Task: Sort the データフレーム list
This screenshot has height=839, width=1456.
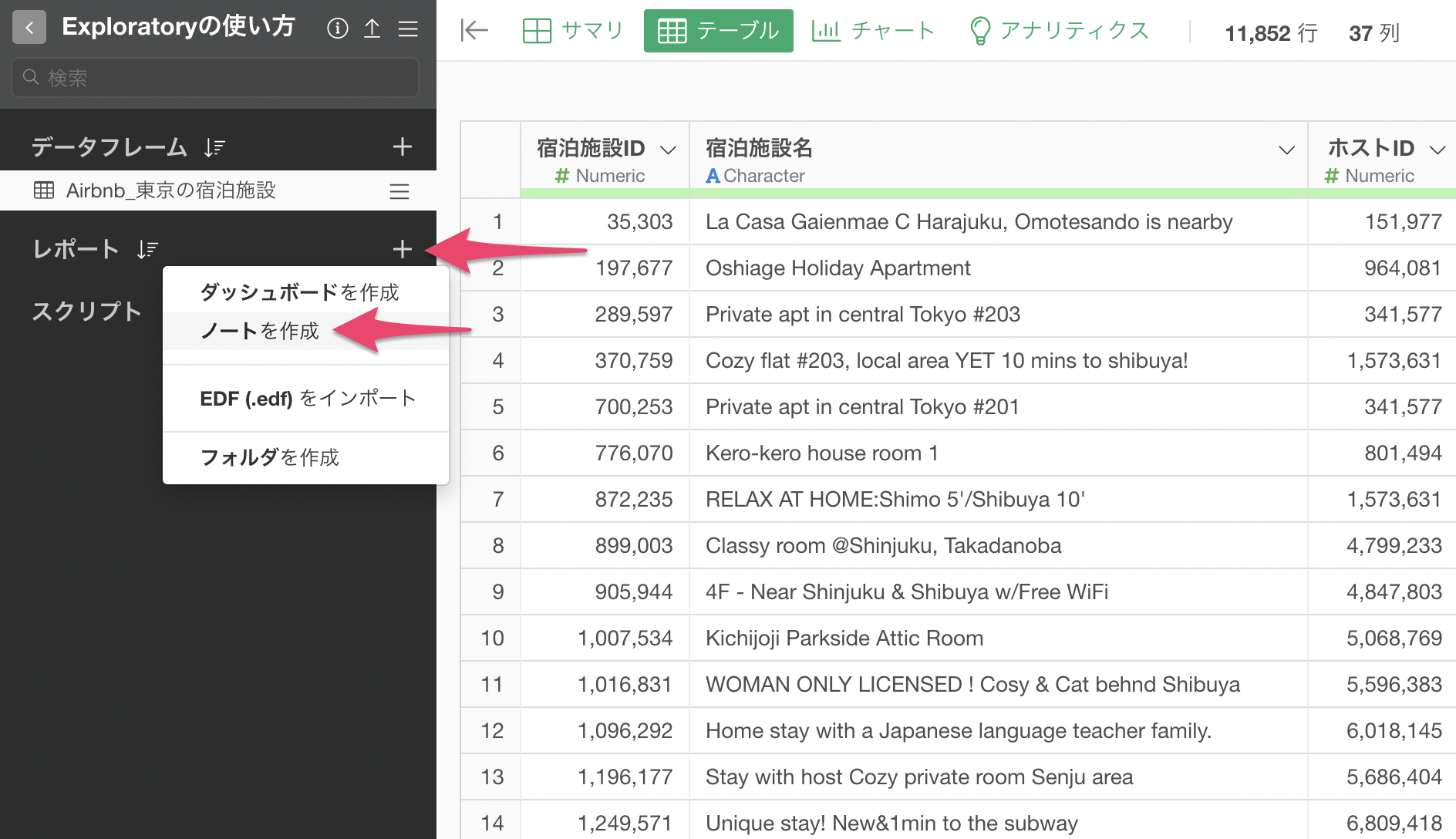Action: click(214, 147)
